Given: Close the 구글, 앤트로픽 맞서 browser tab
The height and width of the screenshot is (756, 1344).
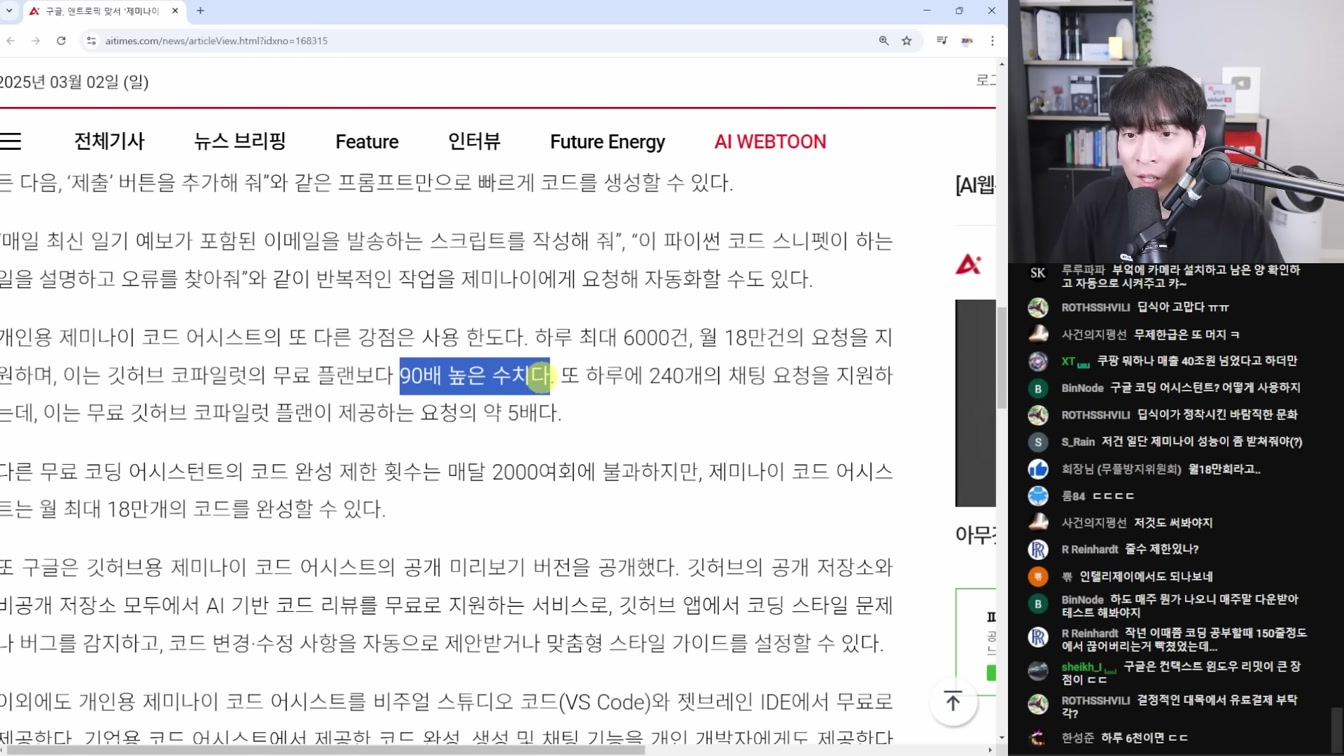Looking at the screenshot, I should pyautogui.click(x=175, y=11).
